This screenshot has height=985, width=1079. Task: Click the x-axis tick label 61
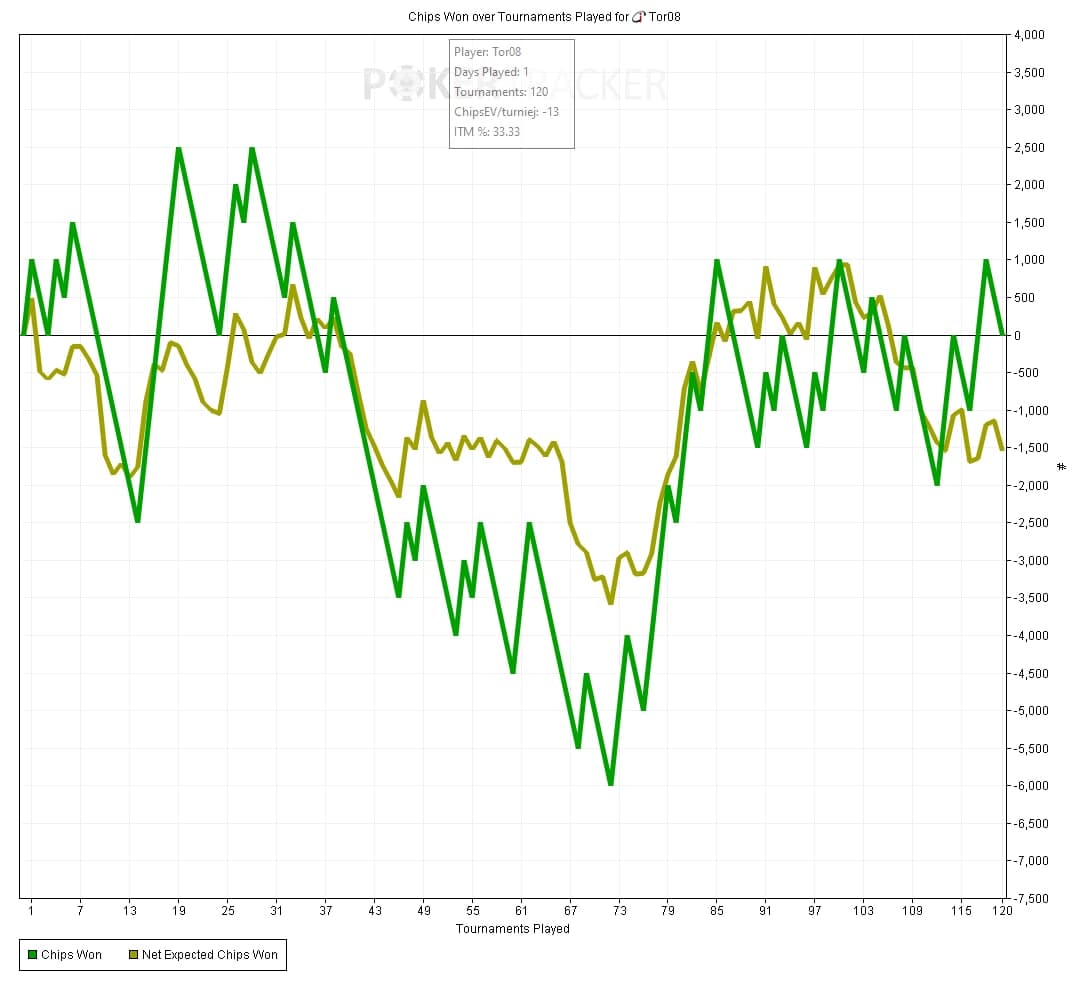point(522,911)
